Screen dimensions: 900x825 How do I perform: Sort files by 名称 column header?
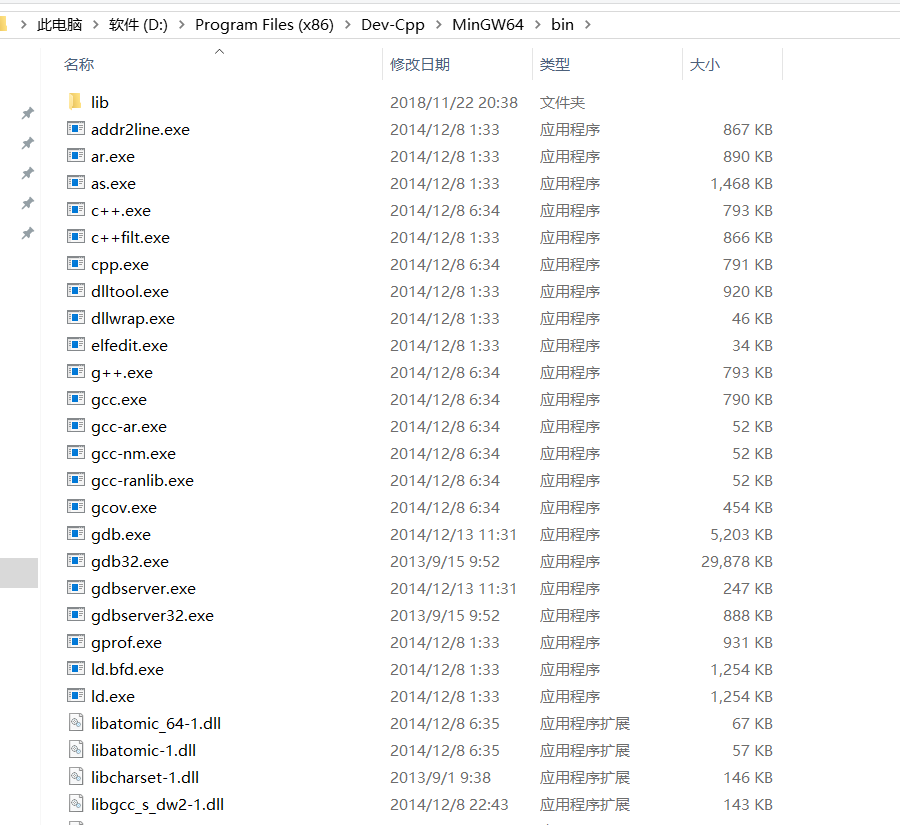pos(79,65)
